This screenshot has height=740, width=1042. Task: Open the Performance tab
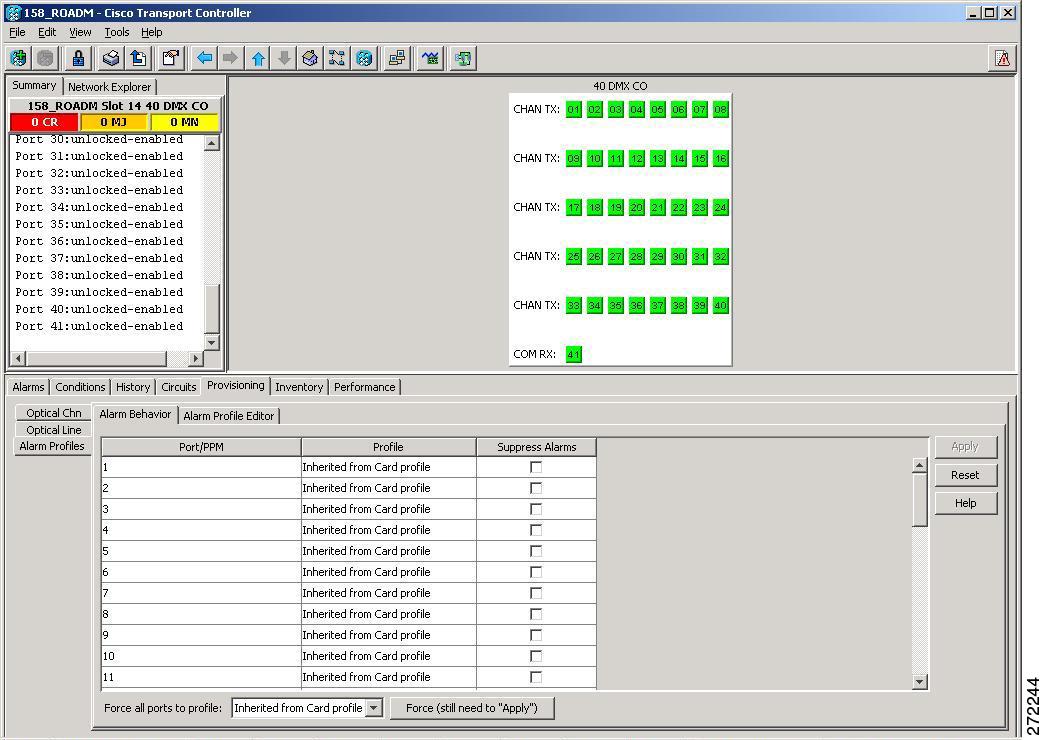pyautogui.click(x=364, y=387)
